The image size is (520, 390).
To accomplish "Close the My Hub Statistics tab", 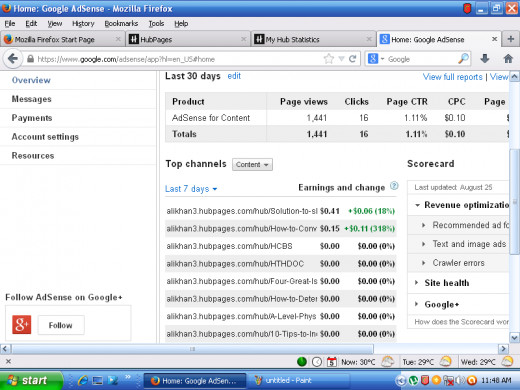I will pyautogui.click(x=369, y=39).
